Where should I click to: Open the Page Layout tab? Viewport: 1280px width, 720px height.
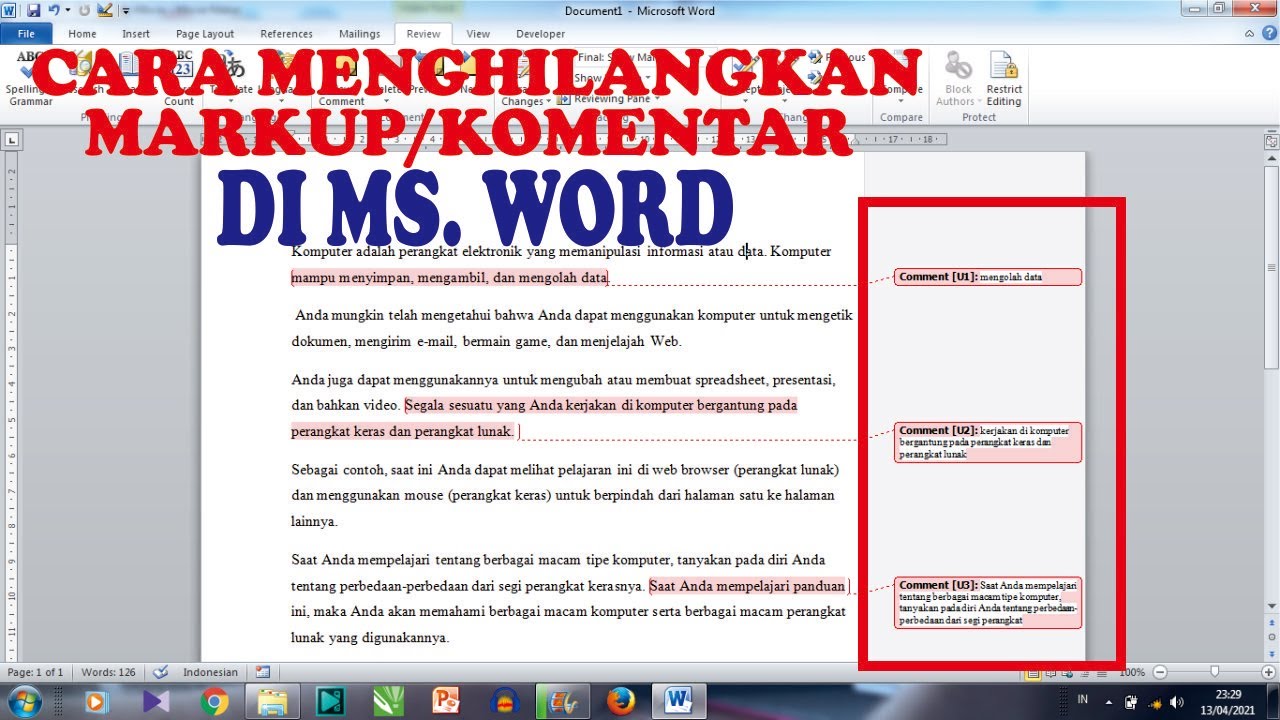point(205,34)
